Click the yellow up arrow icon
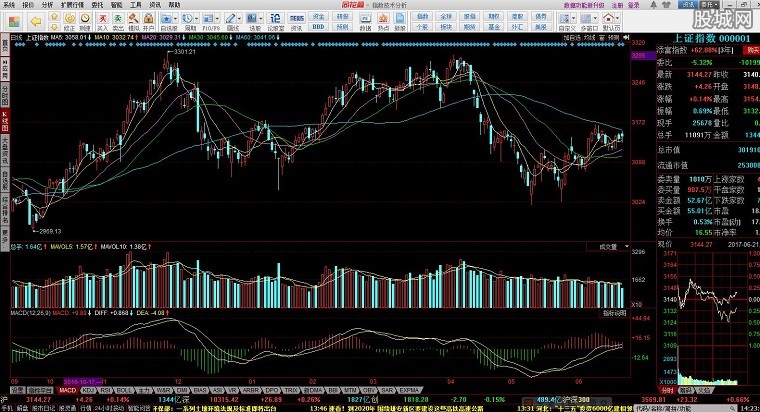 55,17
